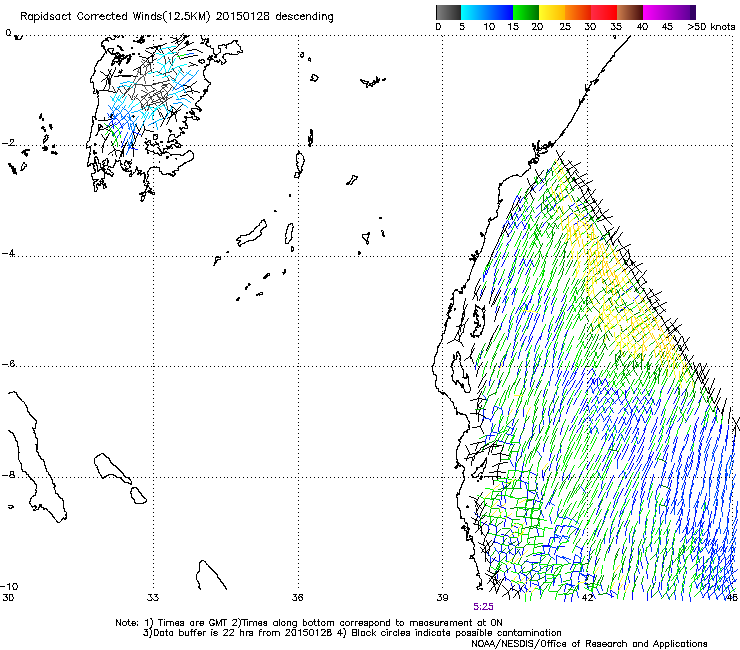Select the '15' legend scale label

[x=513, y=27]
